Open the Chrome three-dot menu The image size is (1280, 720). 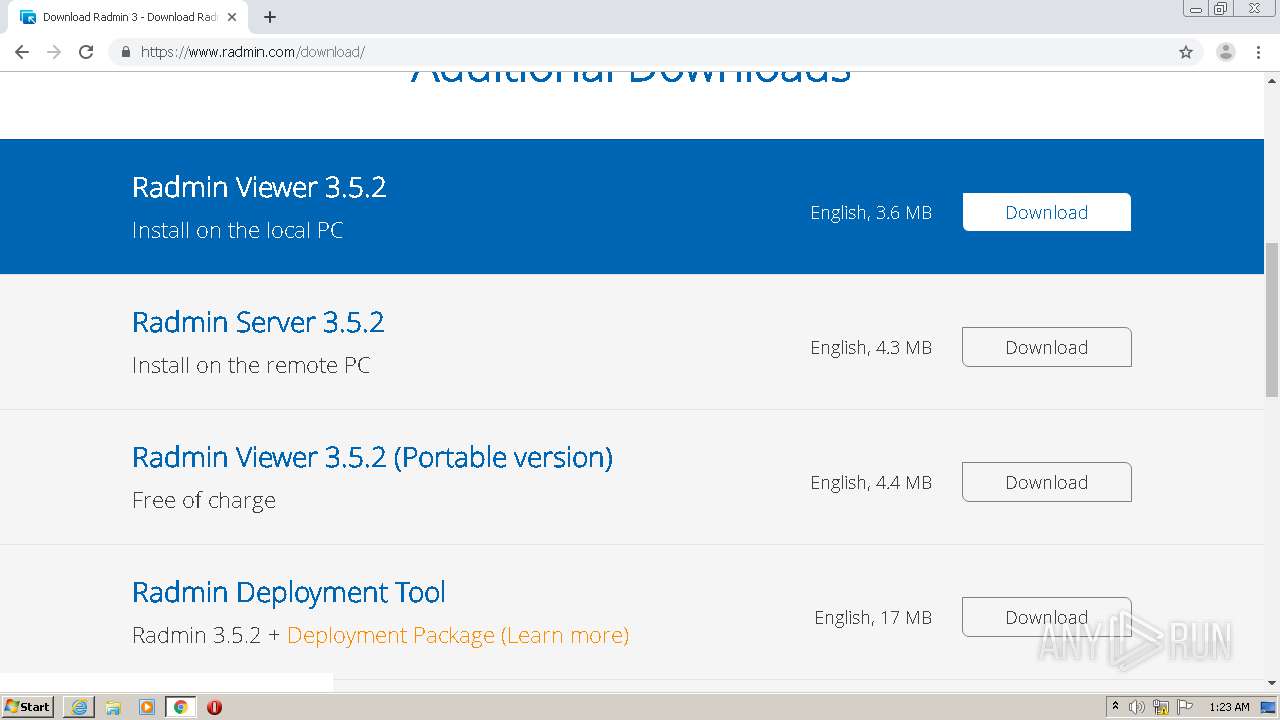(1258, 52)
